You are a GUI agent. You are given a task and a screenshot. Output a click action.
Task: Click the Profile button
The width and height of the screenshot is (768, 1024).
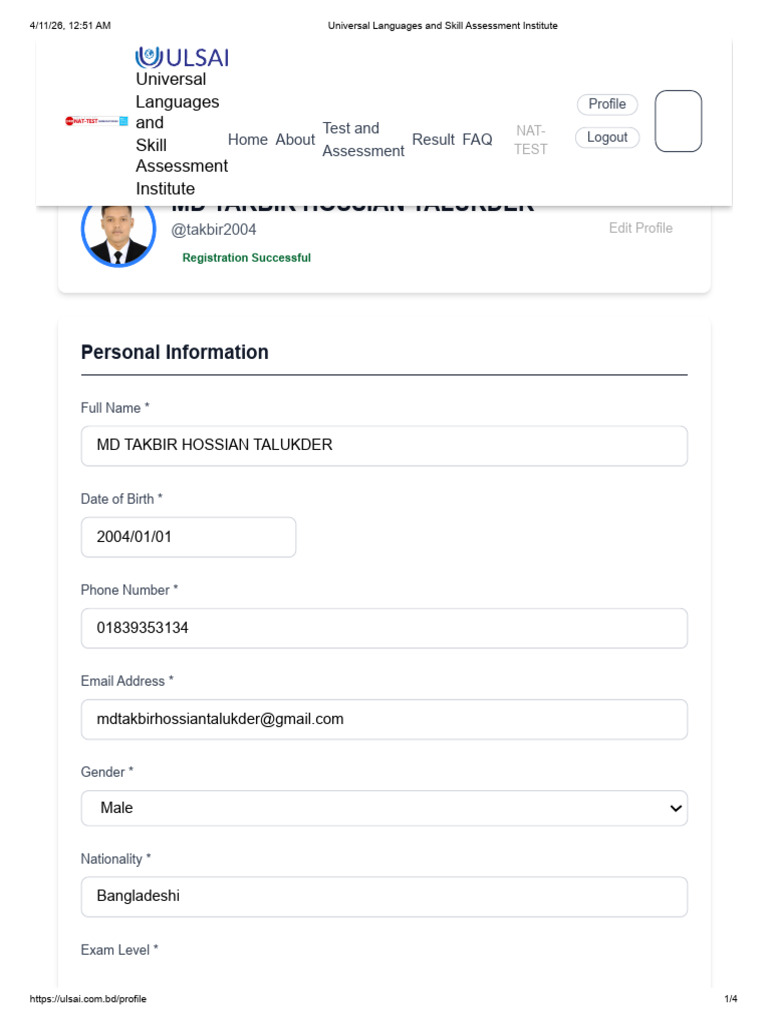pyautogui.click(x=607, y=104)
